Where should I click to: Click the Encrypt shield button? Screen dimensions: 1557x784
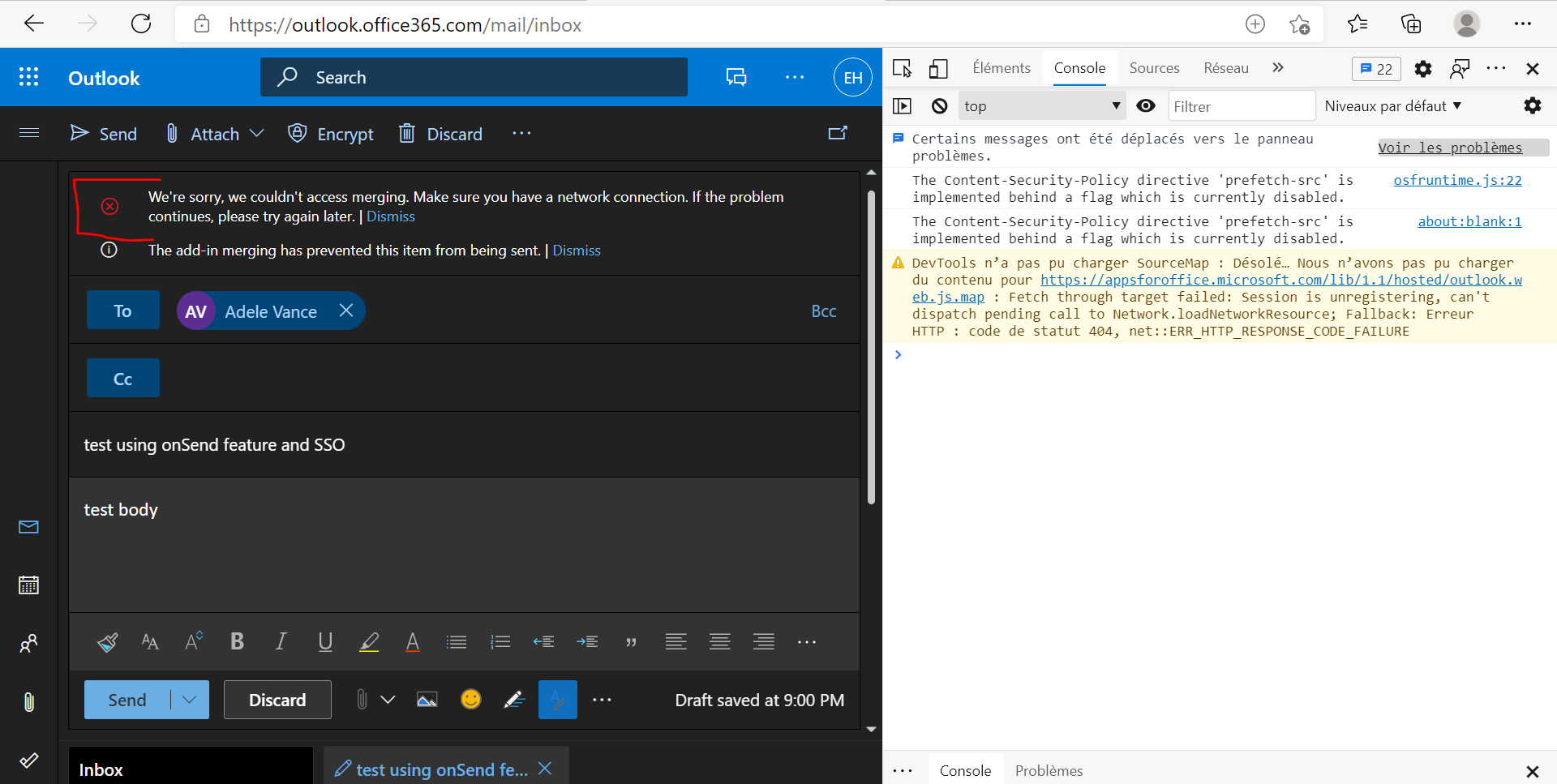tap(331, 134)
